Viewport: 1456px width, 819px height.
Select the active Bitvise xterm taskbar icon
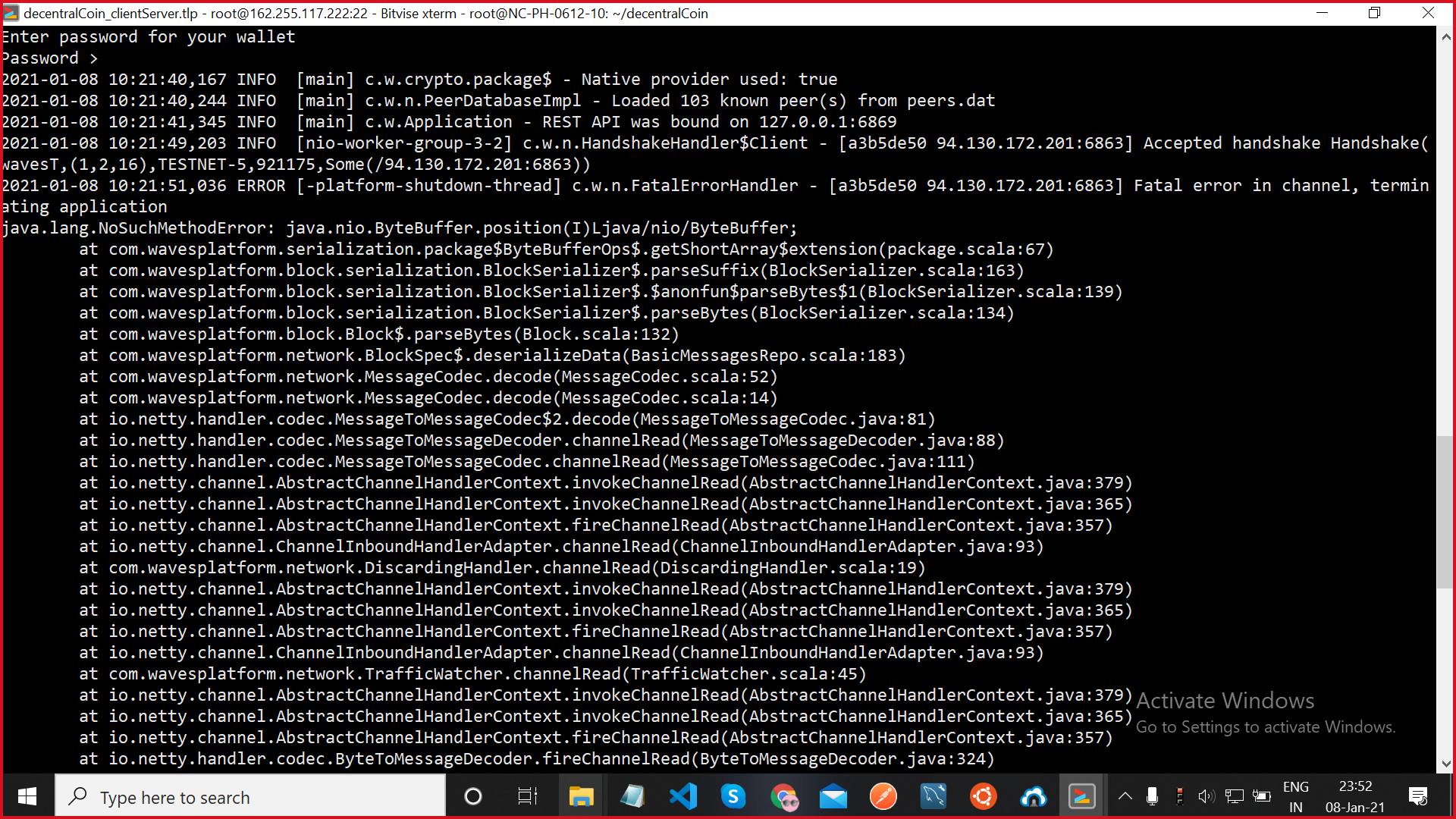coord(1082,796)
